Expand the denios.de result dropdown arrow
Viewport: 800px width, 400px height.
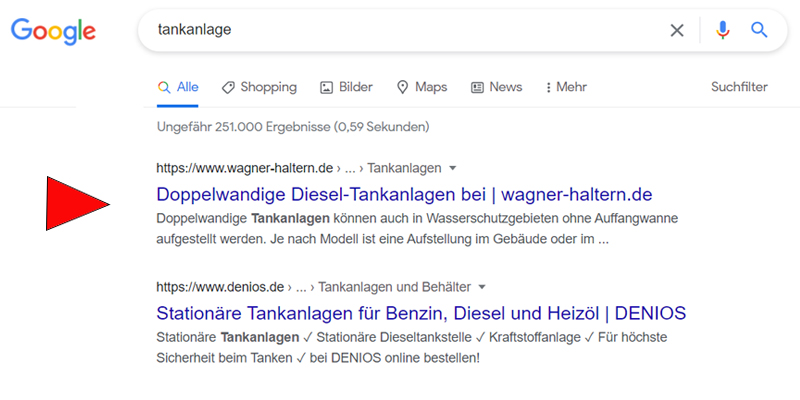481,287
